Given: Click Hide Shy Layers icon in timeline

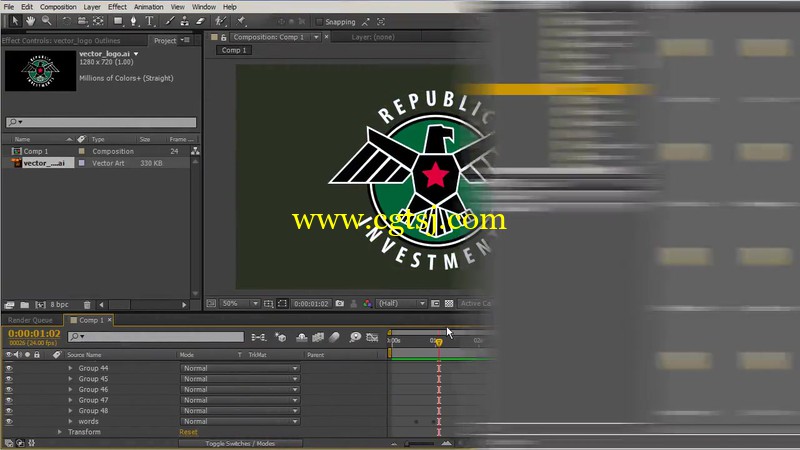Looking at the screenshot, I should point(302,337).
